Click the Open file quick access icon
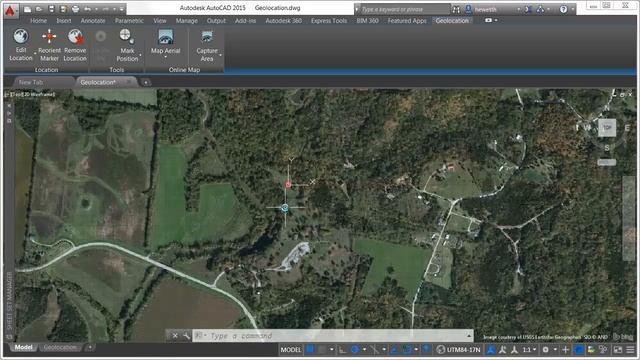The width and height of the screenshot is (640, 360). click(x=39, y=9)
